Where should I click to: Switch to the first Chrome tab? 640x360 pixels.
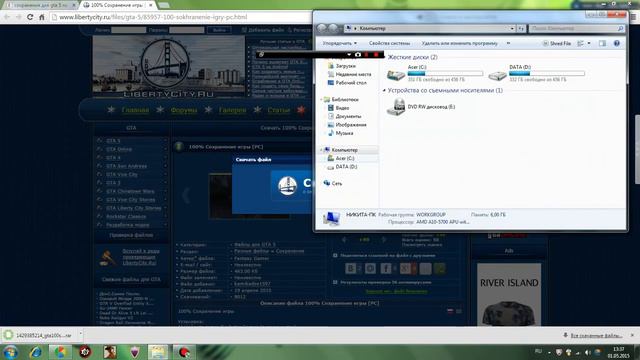tap(40, 5)
